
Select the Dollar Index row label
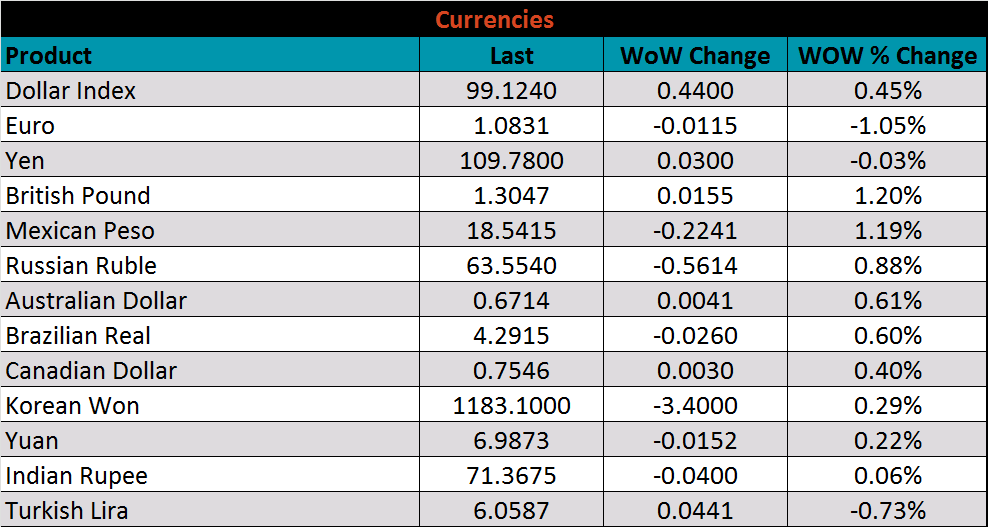[71, 91]
